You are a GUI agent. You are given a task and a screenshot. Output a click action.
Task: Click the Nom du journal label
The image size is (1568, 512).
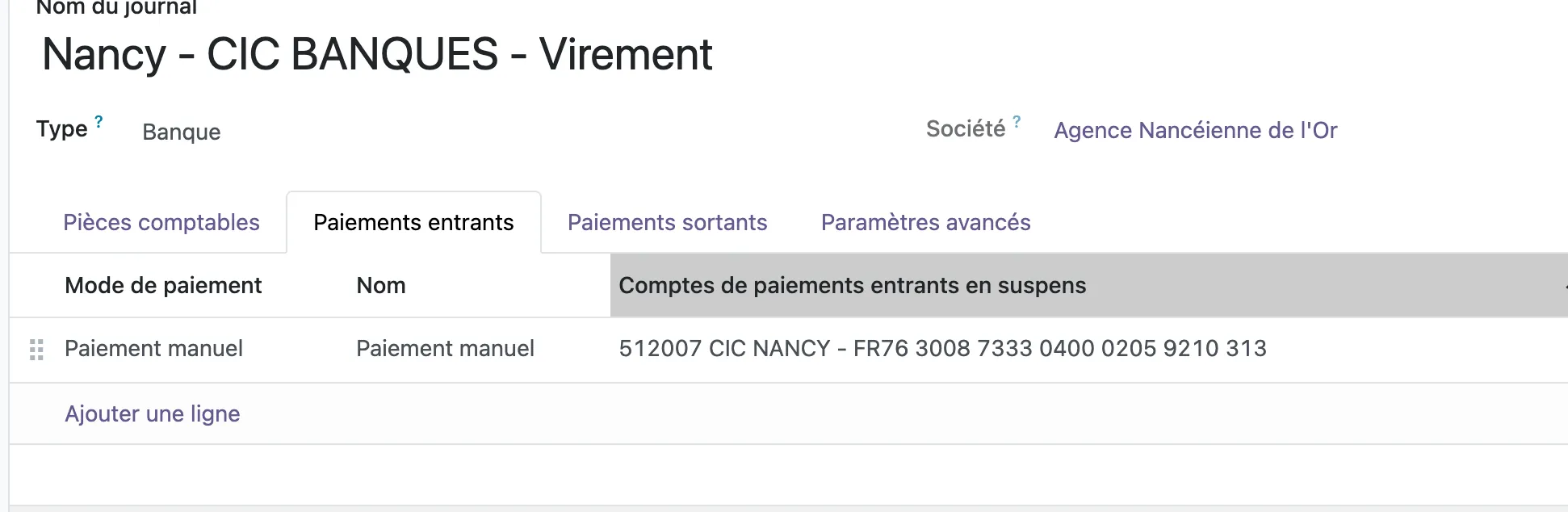pos(116,8)
